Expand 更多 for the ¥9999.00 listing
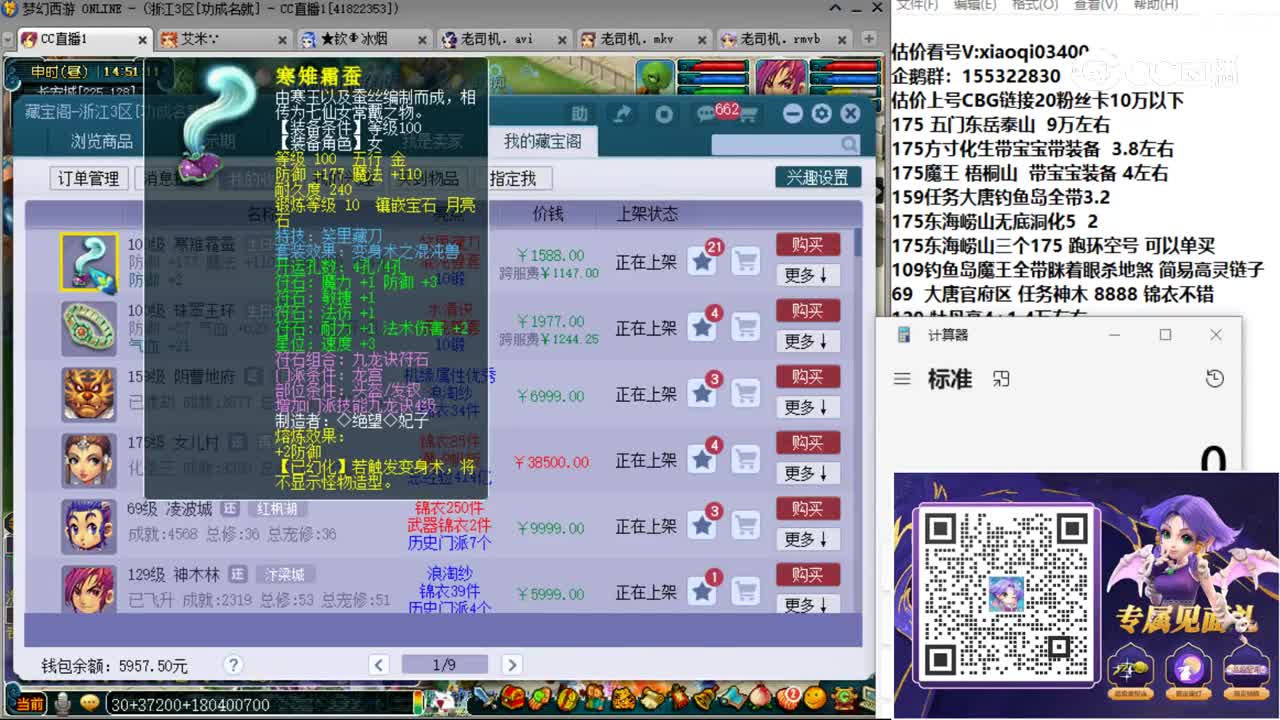Viewport: 1280px width, 720px height. (x=807, y=539)
